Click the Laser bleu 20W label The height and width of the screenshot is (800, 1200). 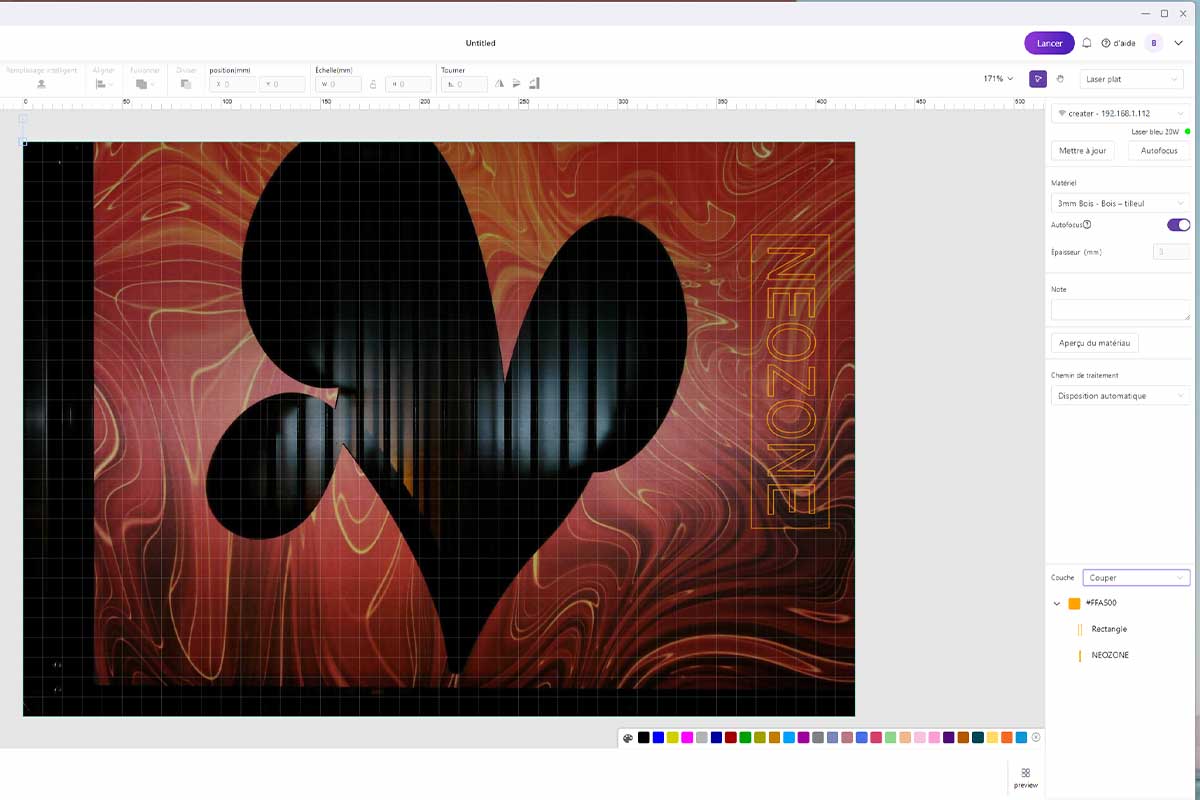[x=1155, y=131]
